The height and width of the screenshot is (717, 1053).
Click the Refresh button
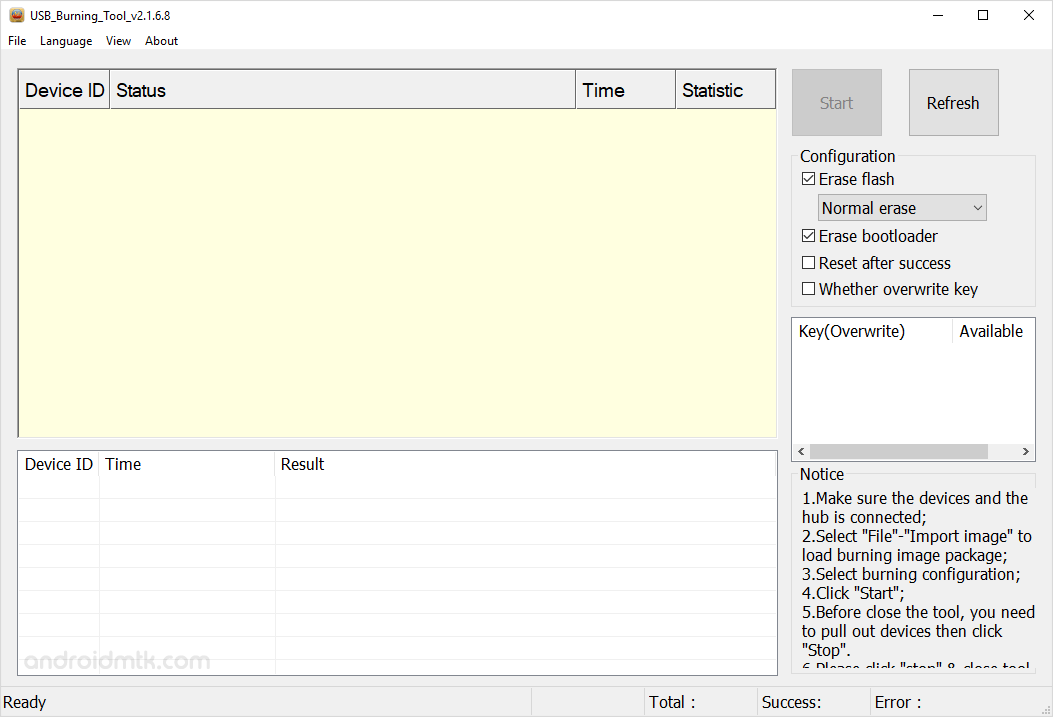952,102
